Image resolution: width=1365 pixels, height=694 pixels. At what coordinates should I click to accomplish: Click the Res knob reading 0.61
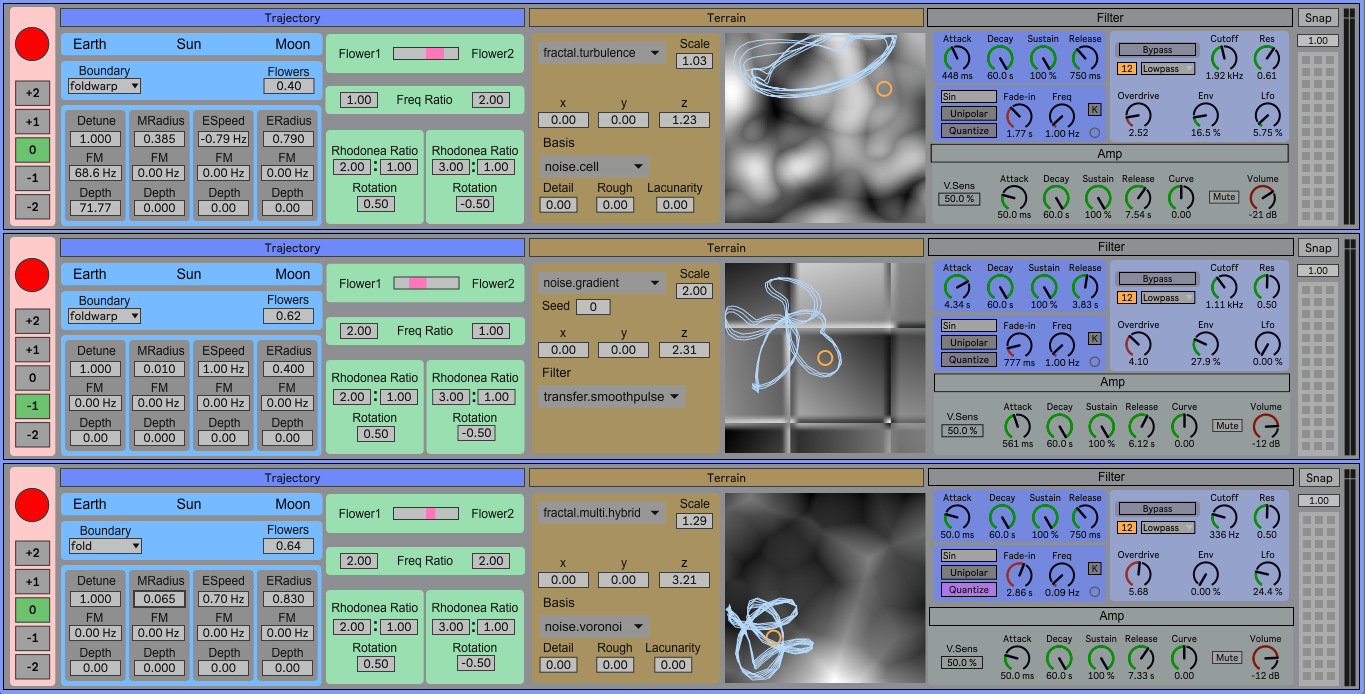click(x=1267, y=58)
